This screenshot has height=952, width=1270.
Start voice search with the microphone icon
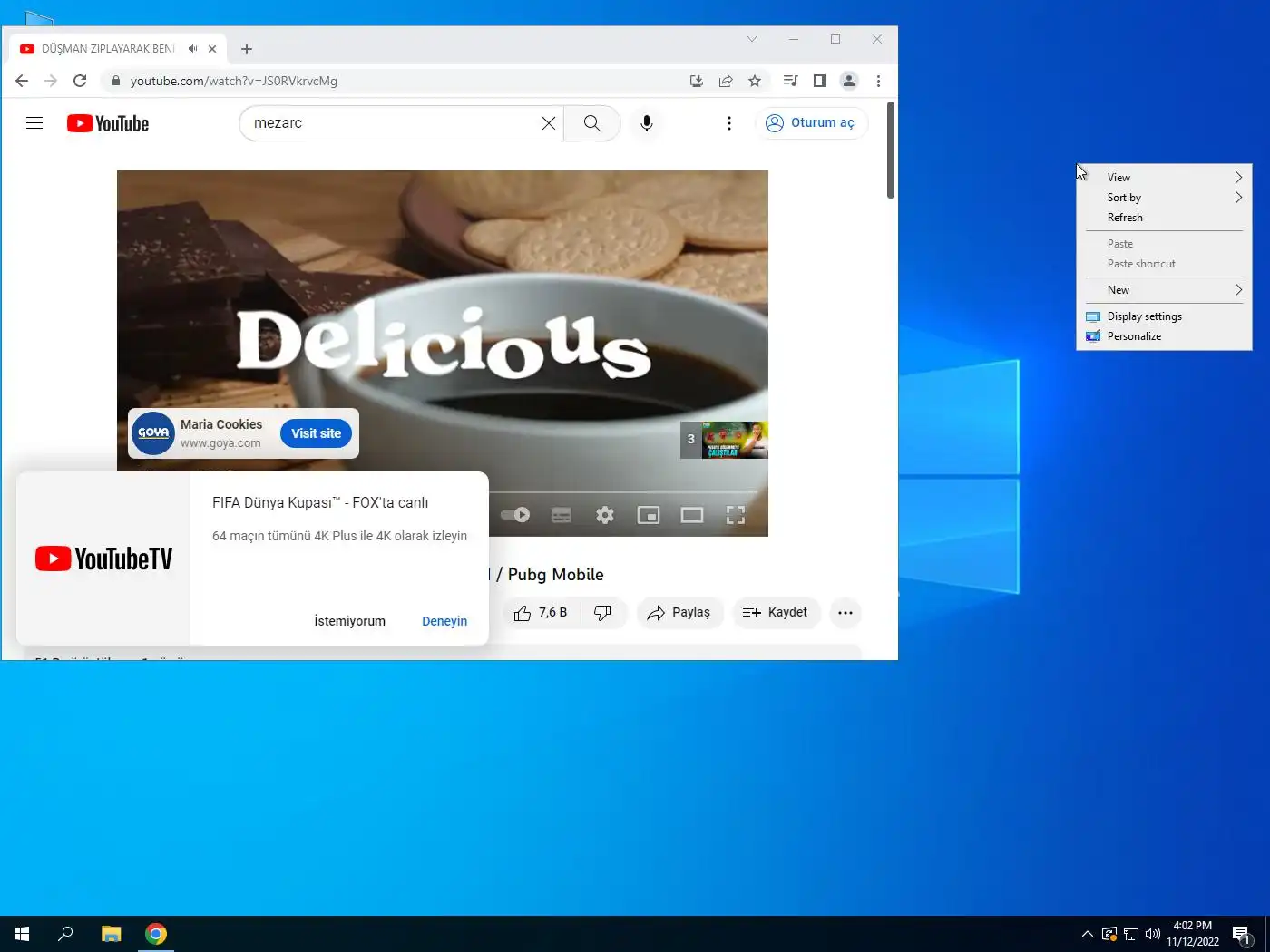(647, 123)
